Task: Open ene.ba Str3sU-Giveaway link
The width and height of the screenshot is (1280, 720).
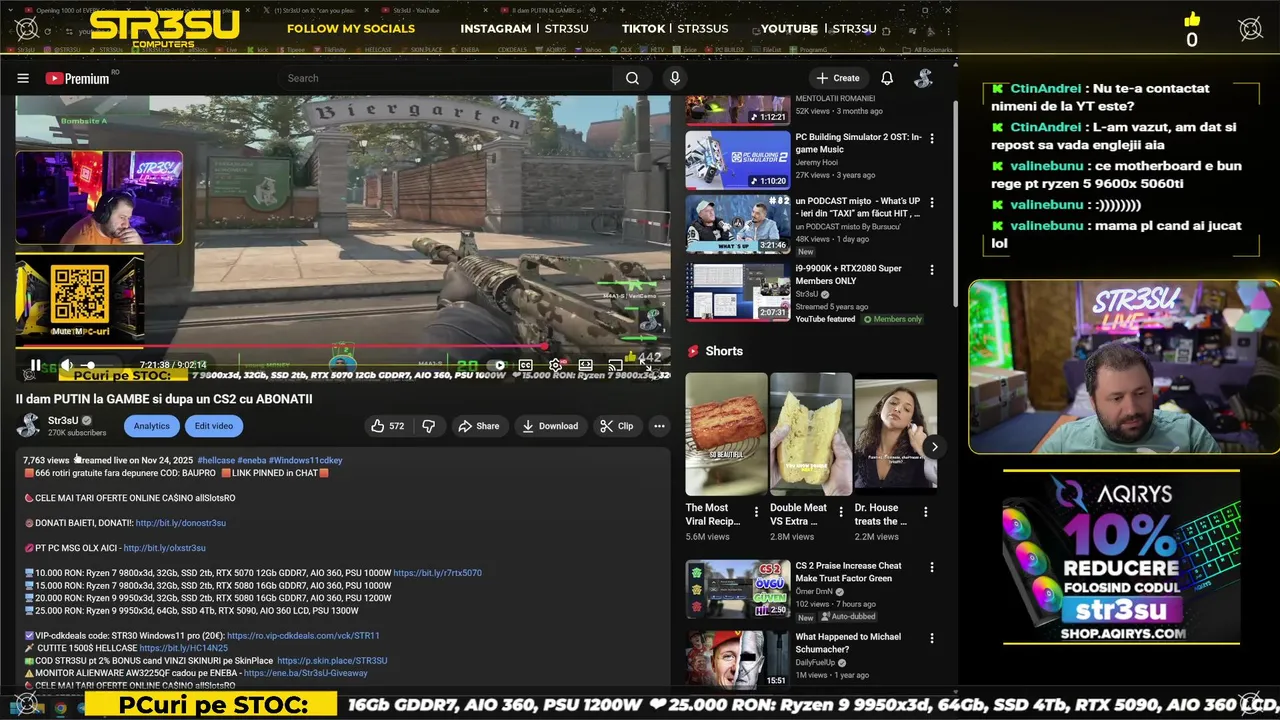Action: 305,673
